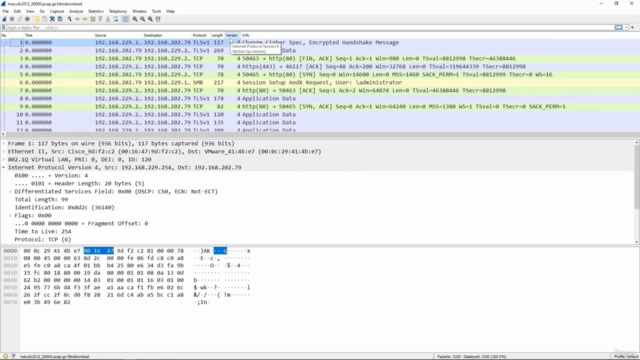Screen dimensions: 640x360
Task: Expand the Frame 1 tree node
Action: (x=4, y=144)
